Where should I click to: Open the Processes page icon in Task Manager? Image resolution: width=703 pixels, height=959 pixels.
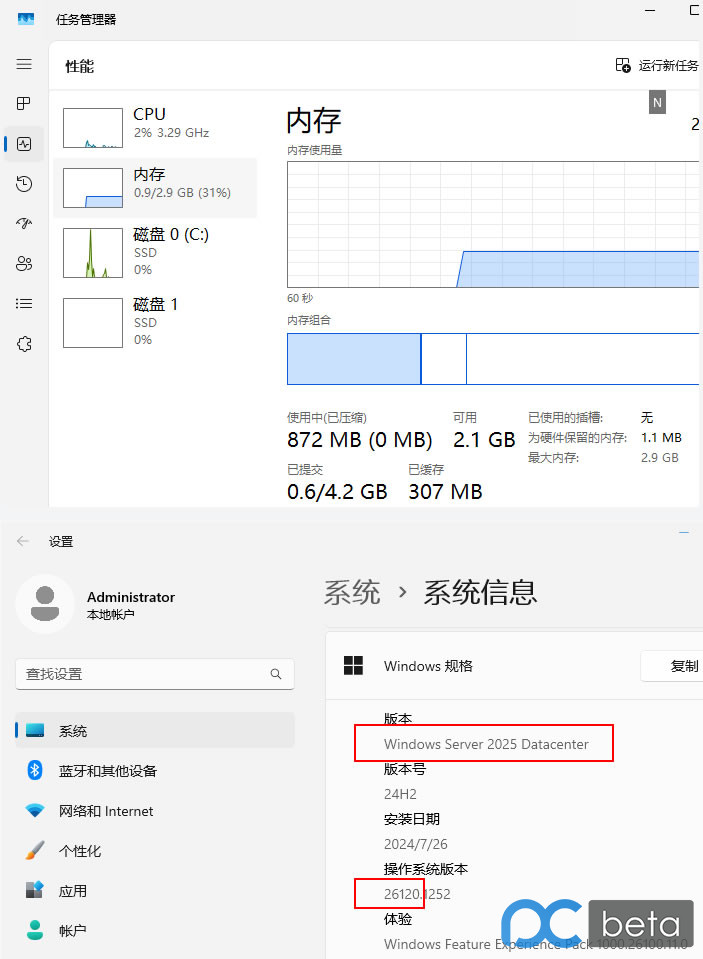[24, 103]
